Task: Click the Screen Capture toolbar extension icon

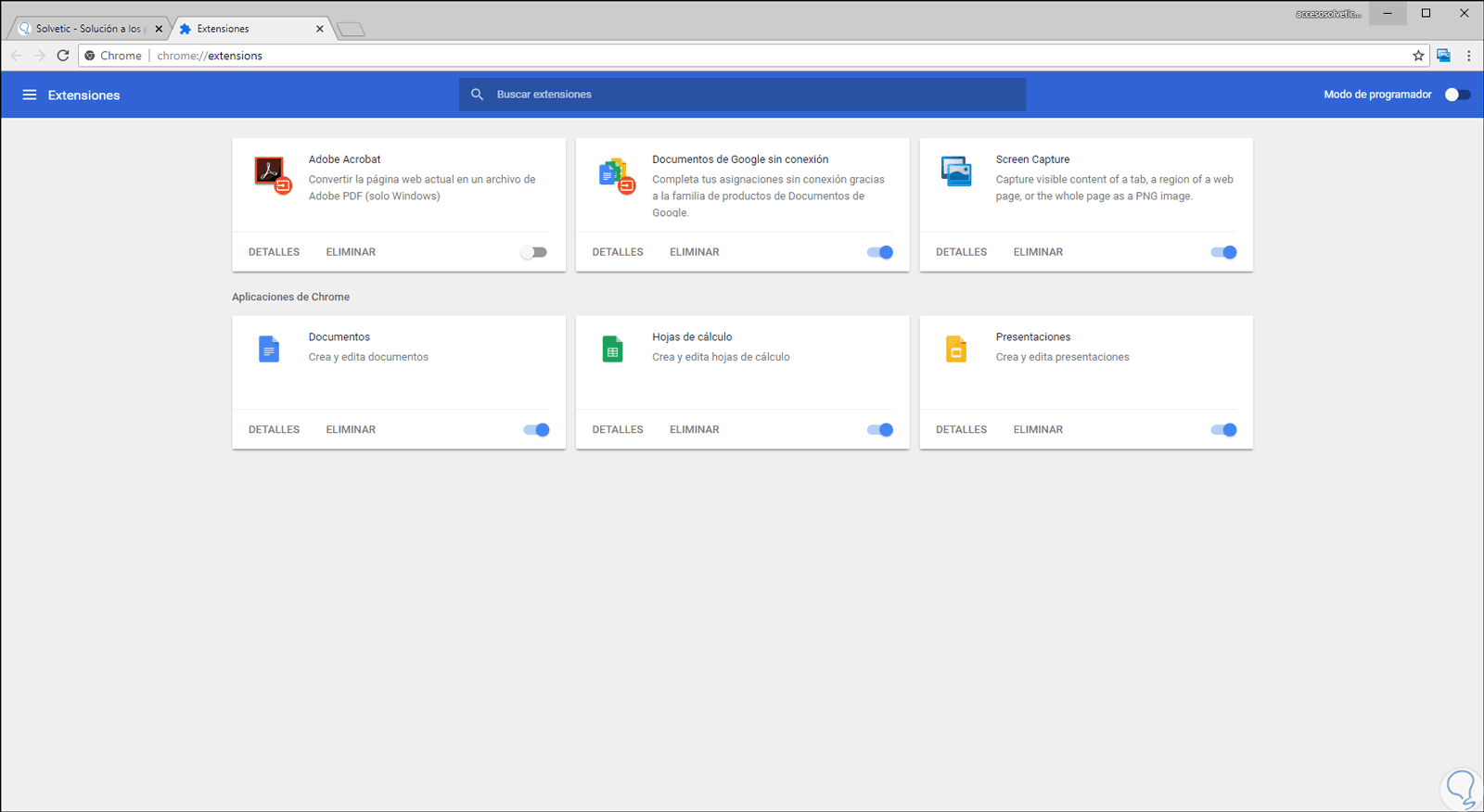Action: (1443, 56)
